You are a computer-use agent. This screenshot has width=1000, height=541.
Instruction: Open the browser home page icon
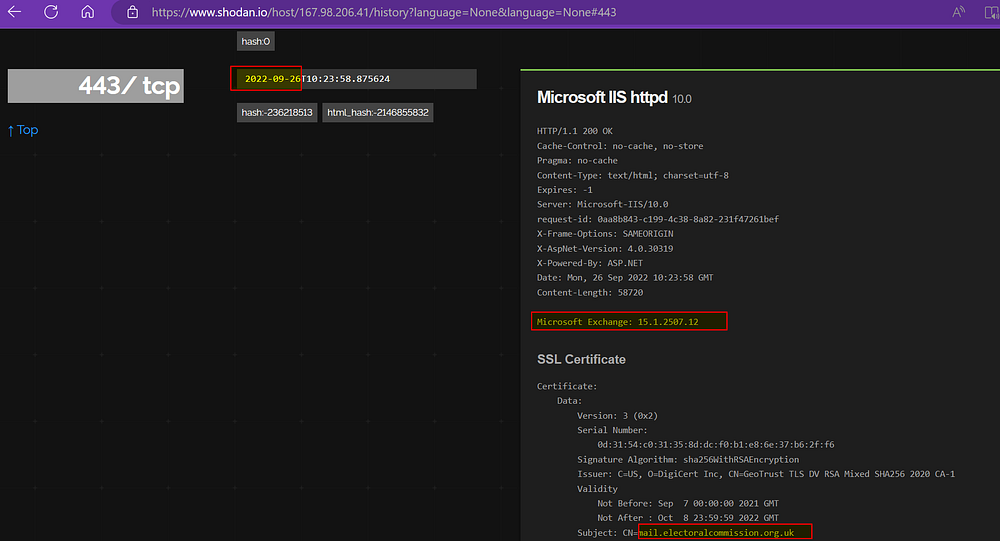[87, 11]
